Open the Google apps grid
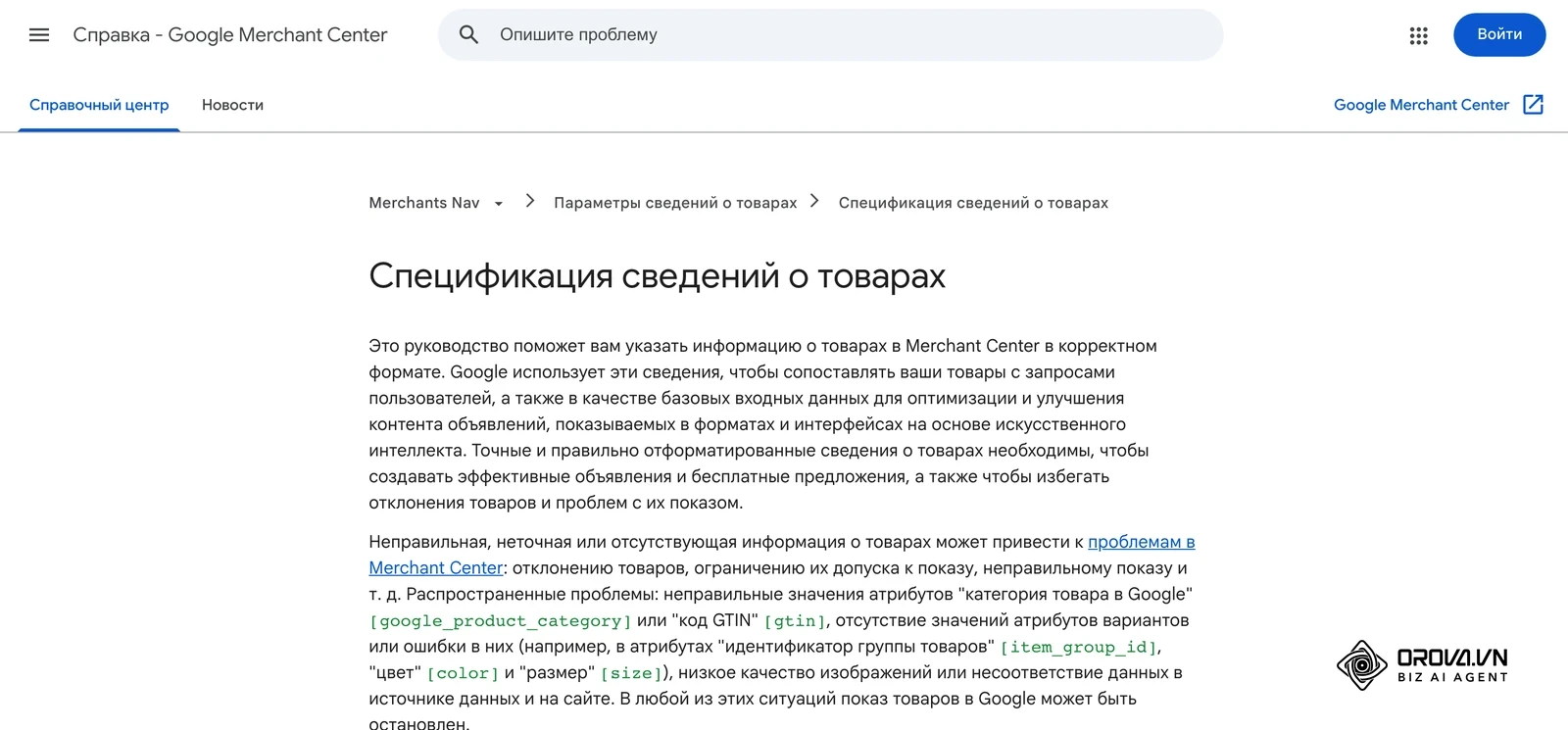The image size is (1568, 730). [x=1418, y=35]
